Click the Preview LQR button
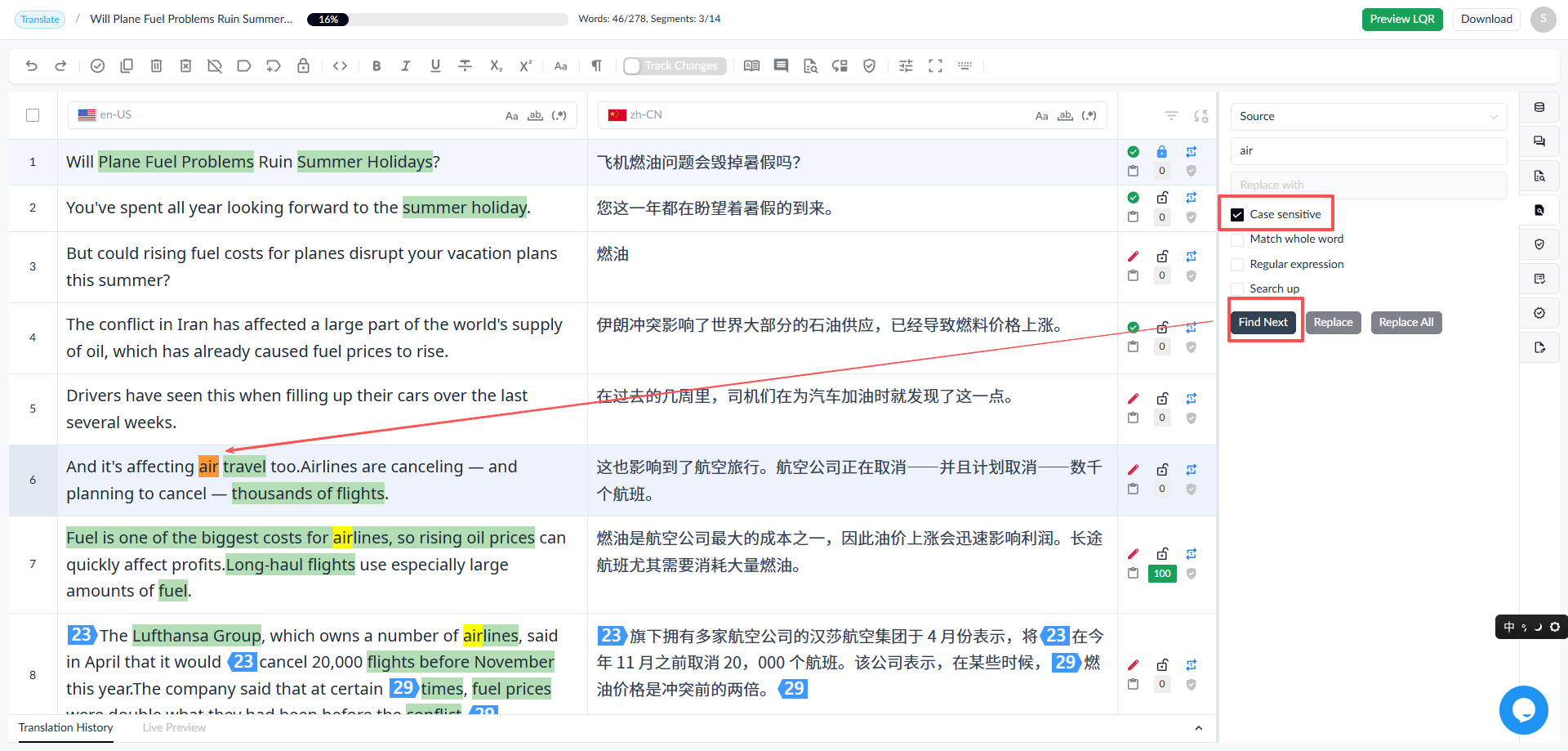Screen dimensions: 1568x751 (1402, 20)
